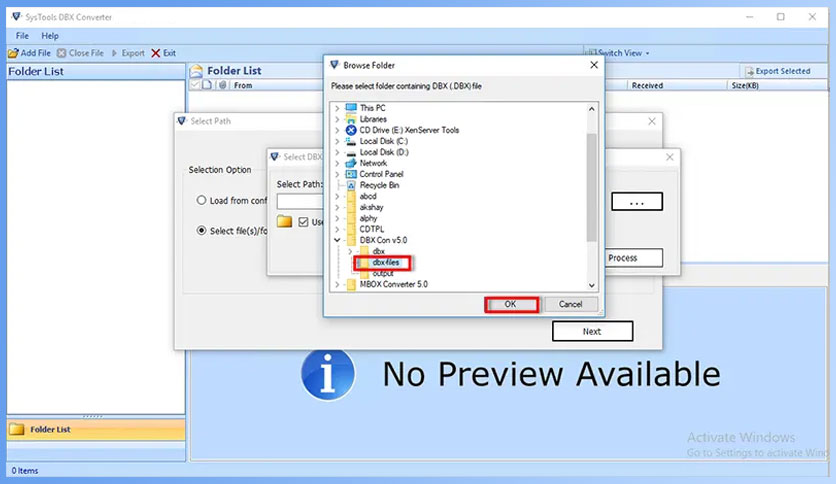Click the Folder List icon in the bottom pane
The image size is (836, 484).
pos(17,429)
